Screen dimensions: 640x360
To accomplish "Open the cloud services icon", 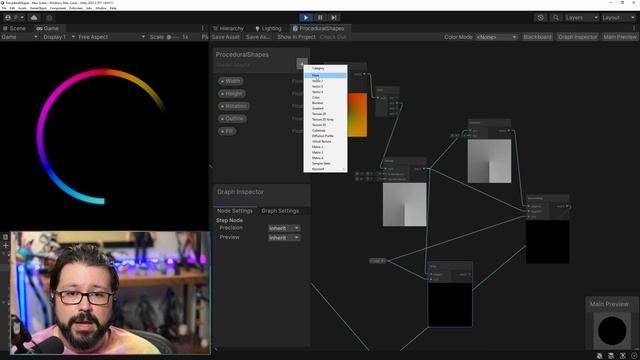I will click(34, 18).
